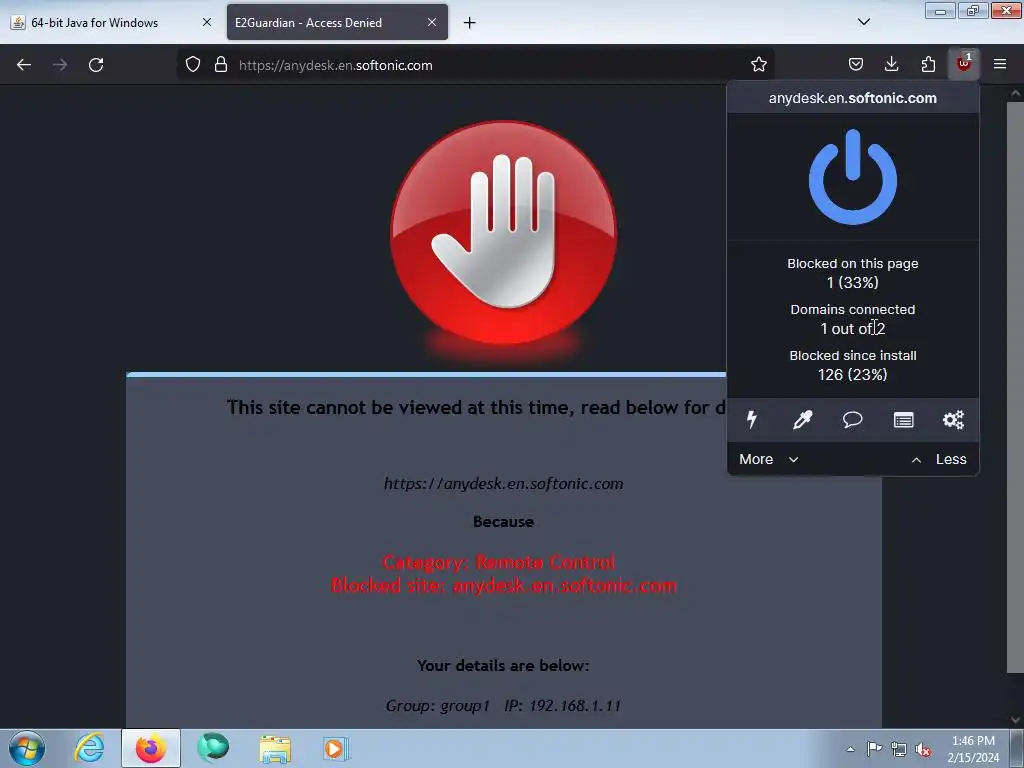Expand the More section in uBlock popup
This screenshot has width=1024, height=768.
[769, 459]
